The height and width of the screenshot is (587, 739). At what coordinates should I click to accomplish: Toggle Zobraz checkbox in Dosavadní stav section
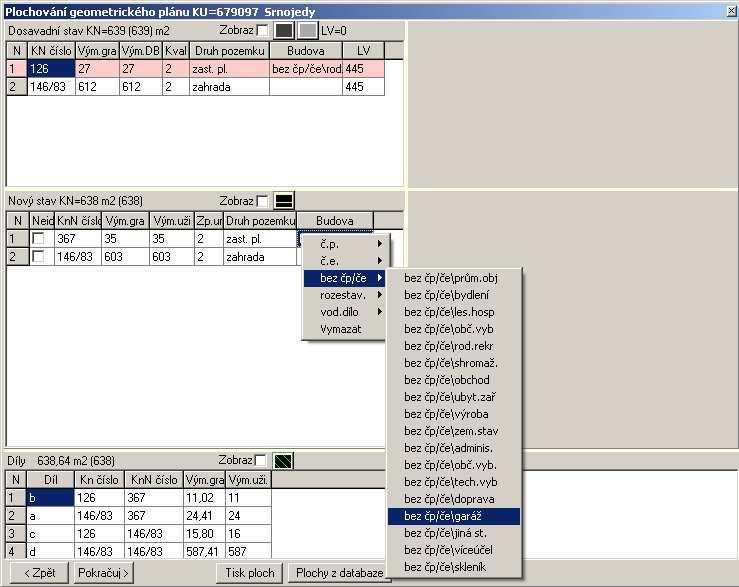click(x=262, y=31)
